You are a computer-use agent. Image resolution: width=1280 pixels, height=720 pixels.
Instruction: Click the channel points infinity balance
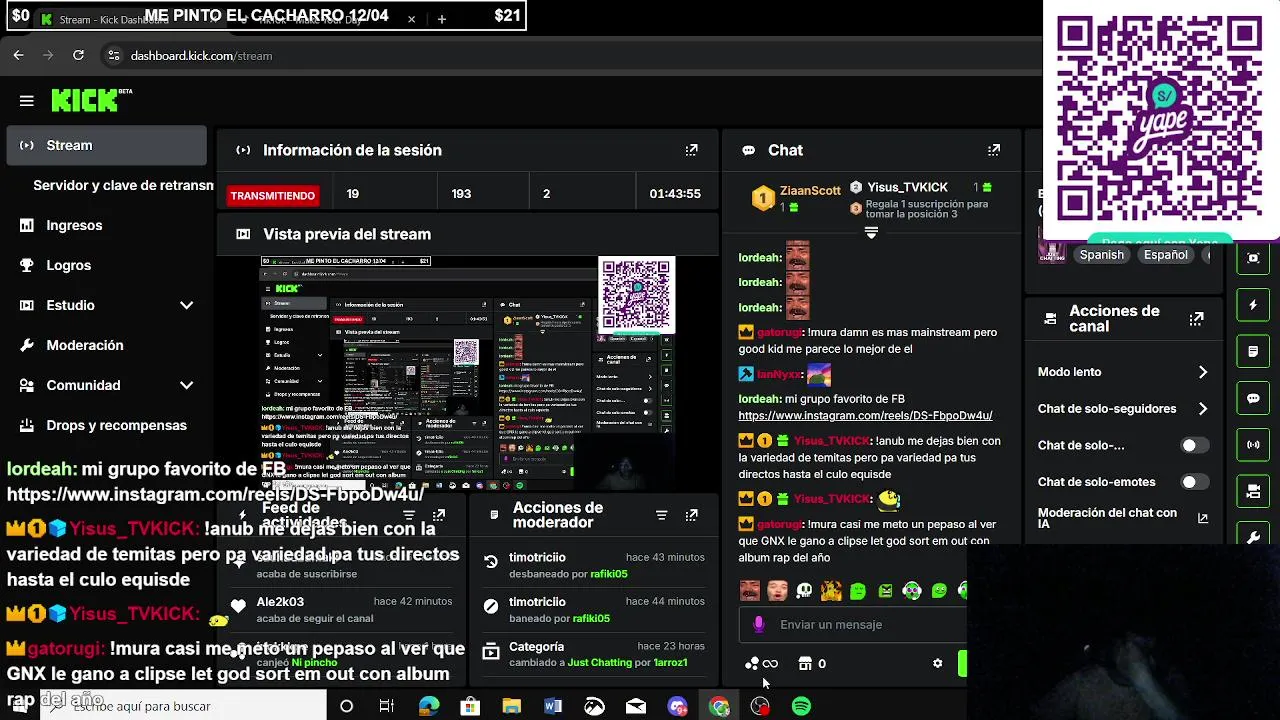point(761,663)
